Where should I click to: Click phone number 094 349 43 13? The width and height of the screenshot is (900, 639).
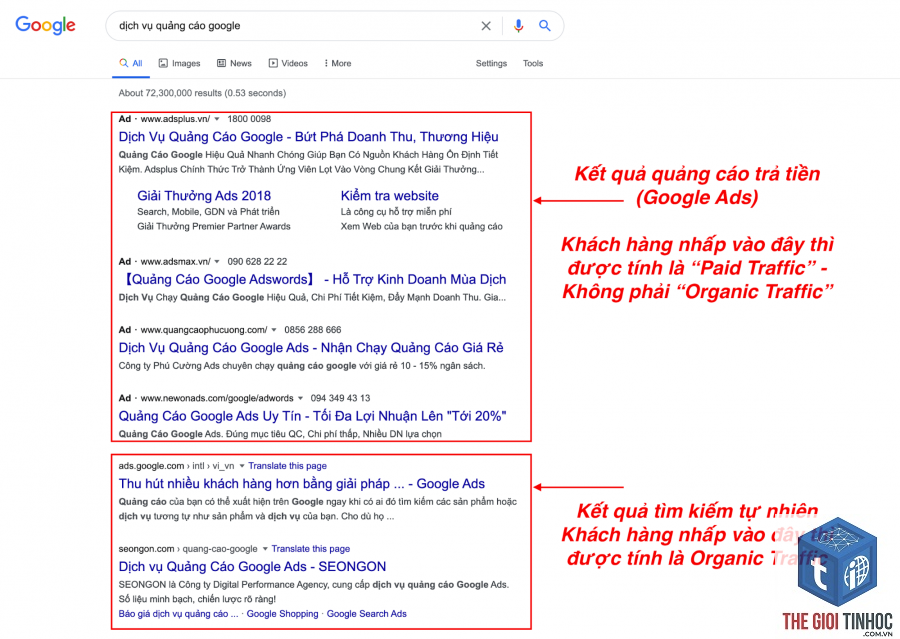coord(340,398)
